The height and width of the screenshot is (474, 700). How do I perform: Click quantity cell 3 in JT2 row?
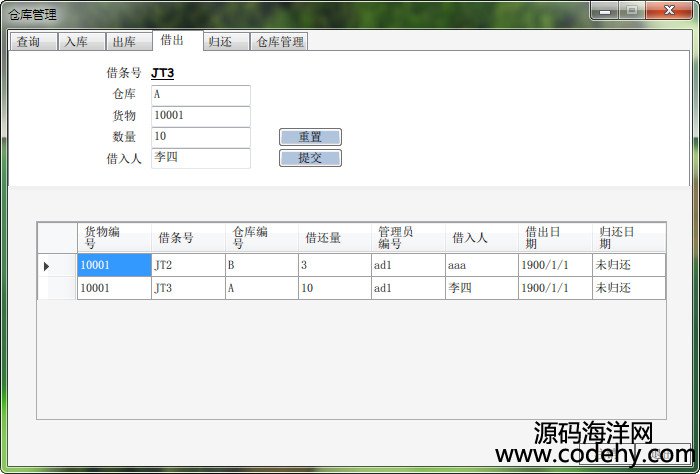coord(335,265)
